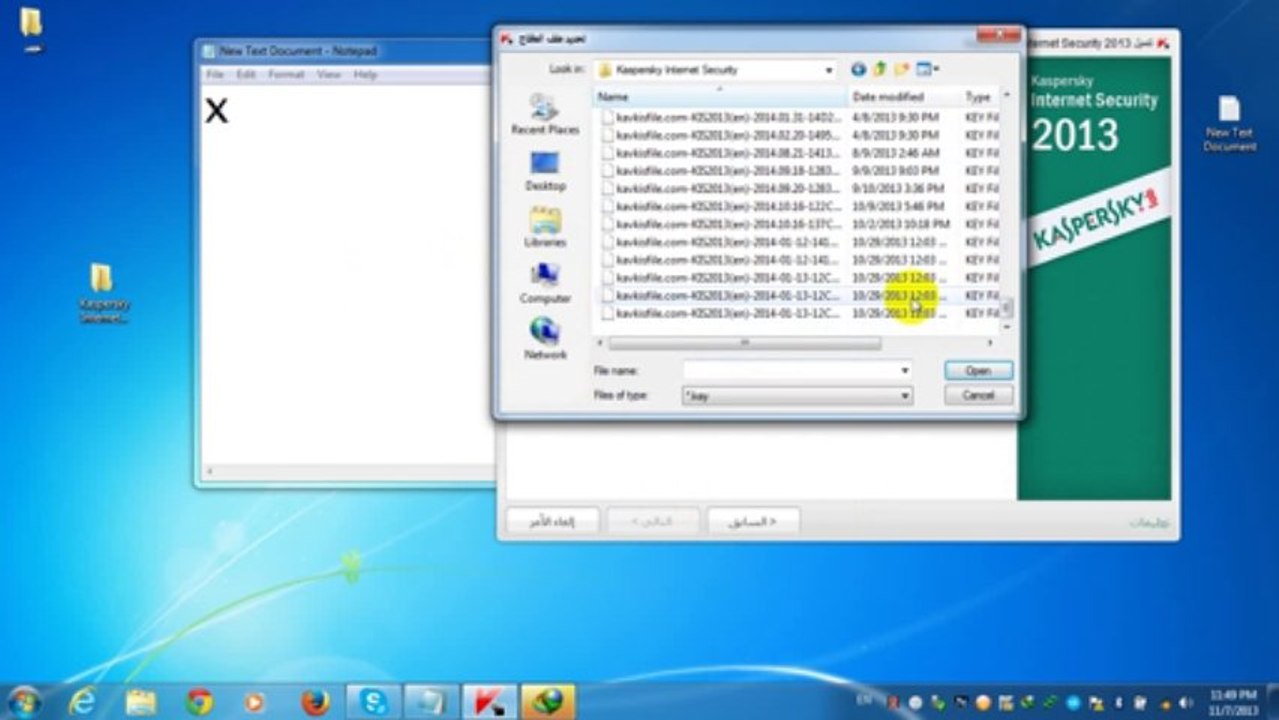Open Windows Explorer from the taskbar
This screenshot has width=1279, height=720.
[x=140, y=702]
